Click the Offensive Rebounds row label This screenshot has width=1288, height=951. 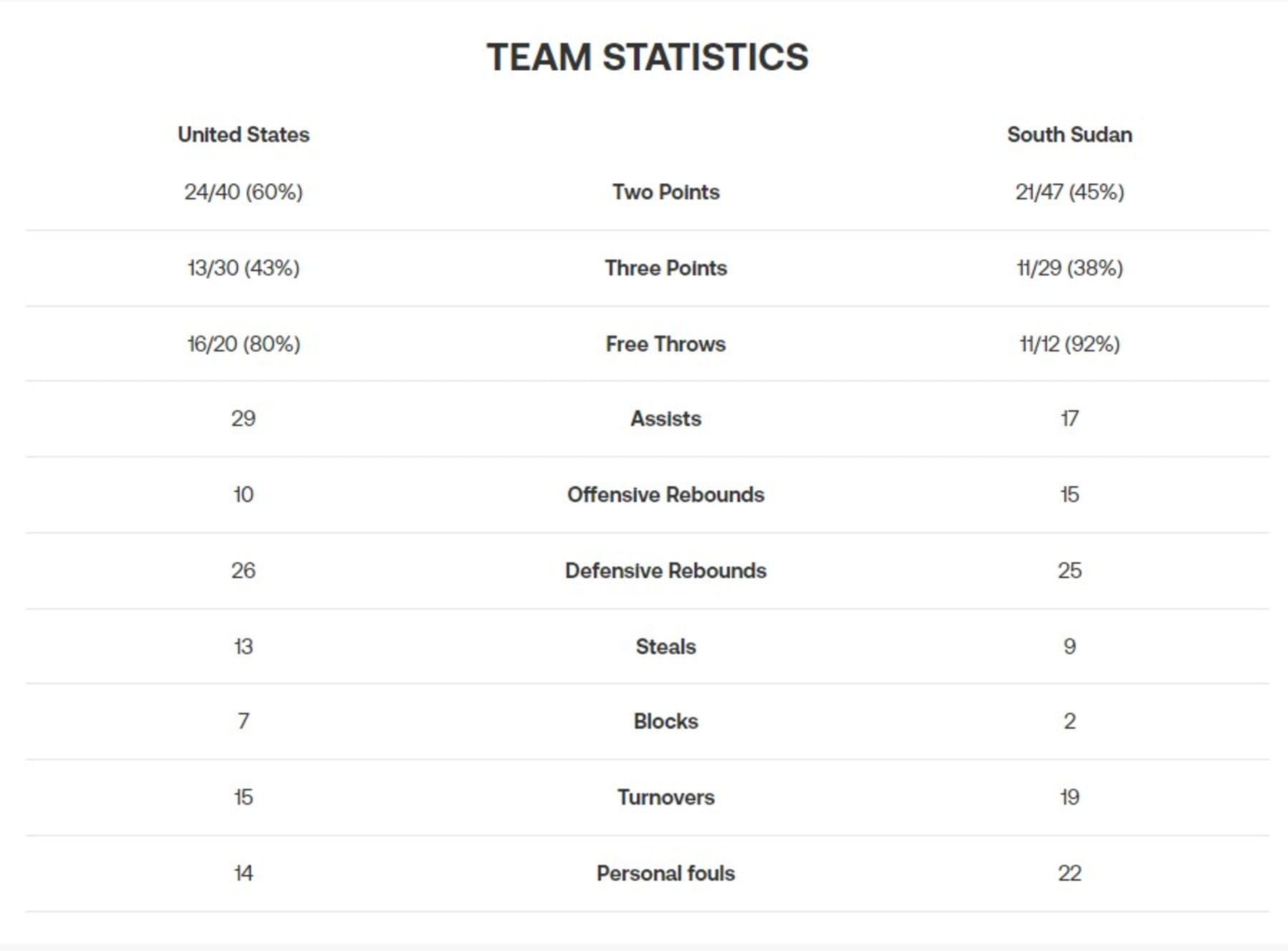click(665, 494)
